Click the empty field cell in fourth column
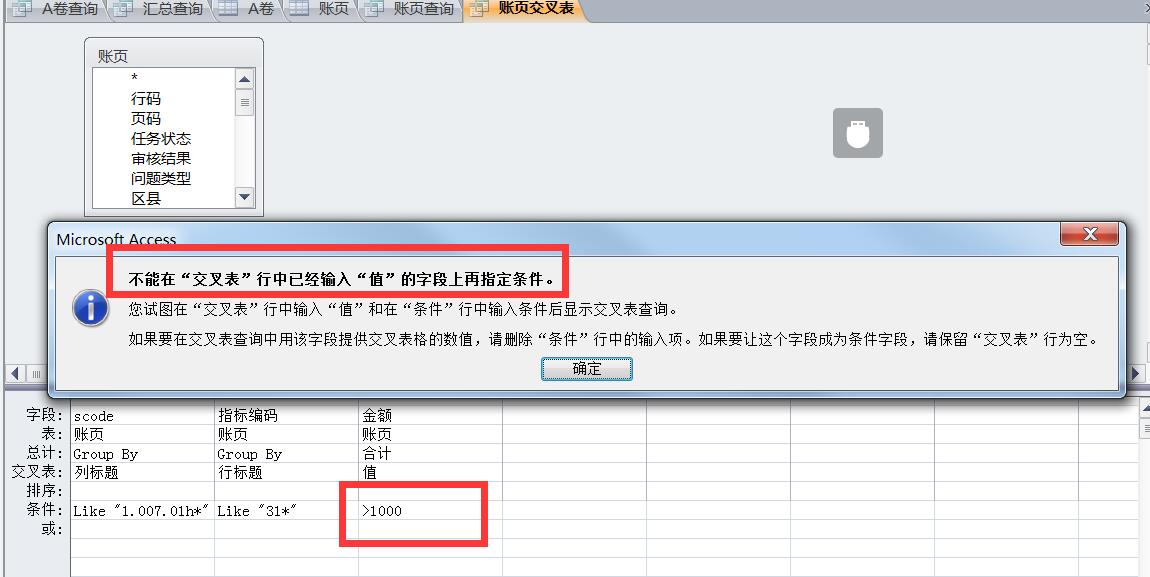Image resolution: width=1150 pixels, height=577 pixels. tap(574, 416)
